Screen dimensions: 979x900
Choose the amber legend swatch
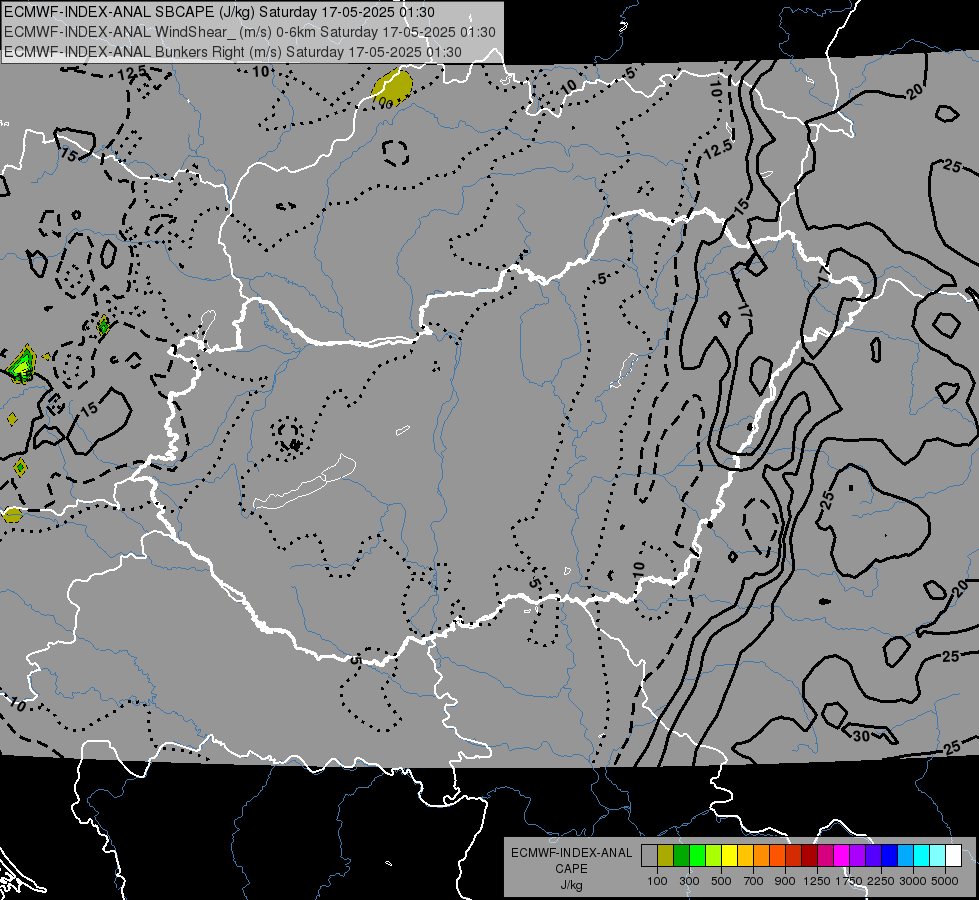[745, 856]
